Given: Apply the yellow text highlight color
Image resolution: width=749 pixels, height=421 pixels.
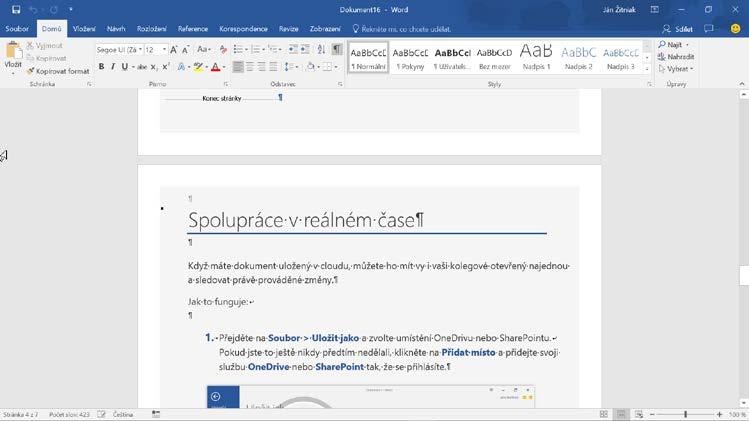Looking at the screenshot, I should (198, 67).
